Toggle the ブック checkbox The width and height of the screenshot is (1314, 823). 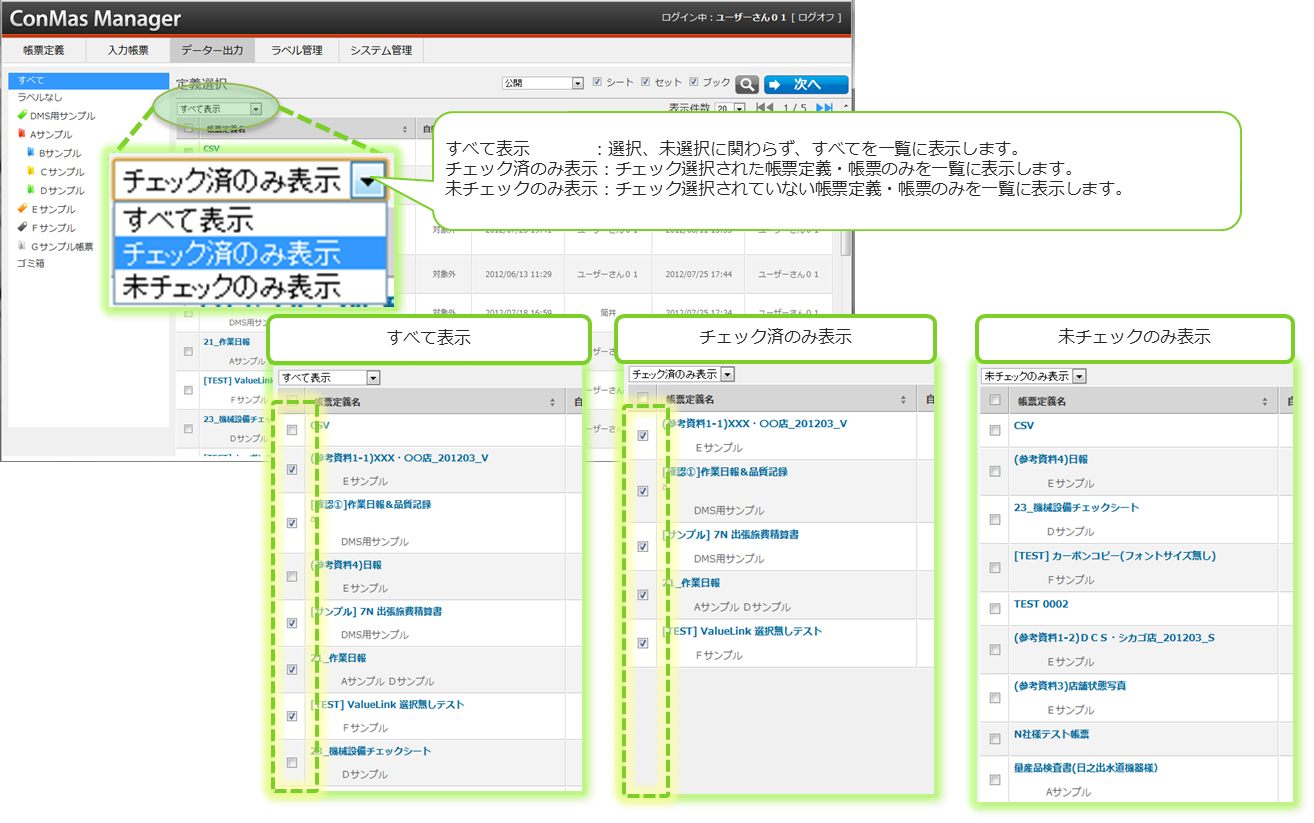(694, 83)
